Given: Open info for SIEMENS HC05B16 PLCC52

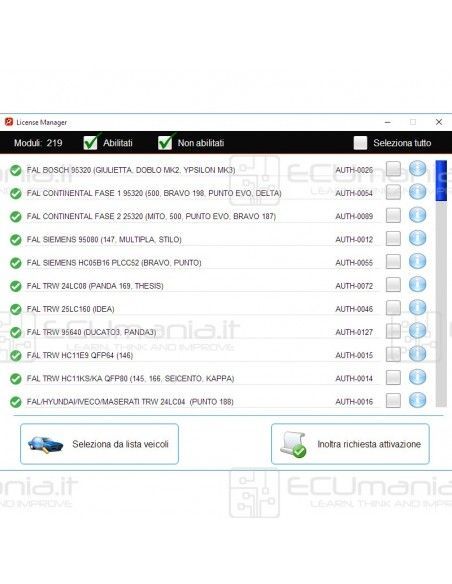Looking at the screenshot, I should coord(417,261).
